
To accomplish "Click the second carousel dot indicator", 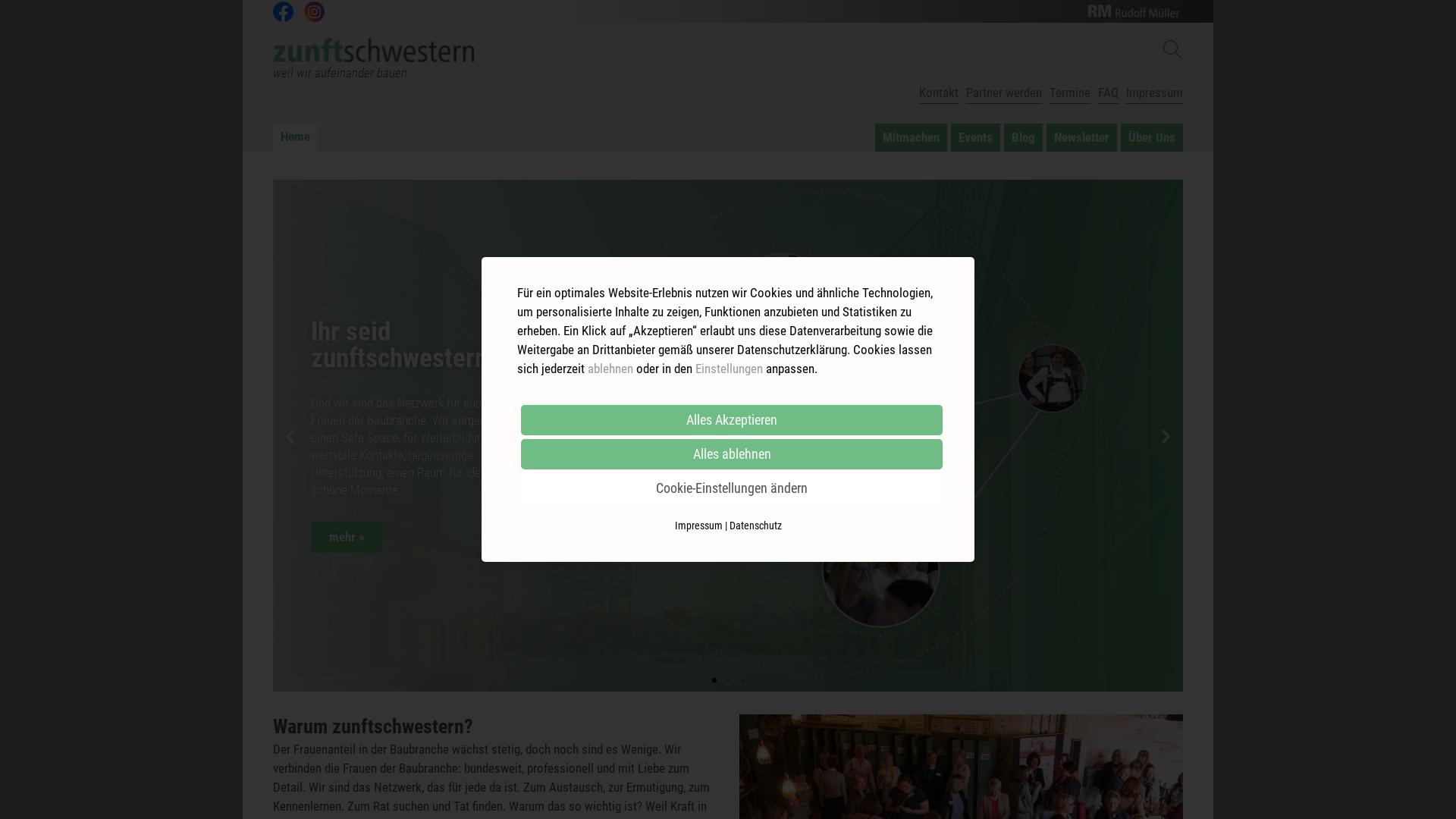I will point(728,680).
